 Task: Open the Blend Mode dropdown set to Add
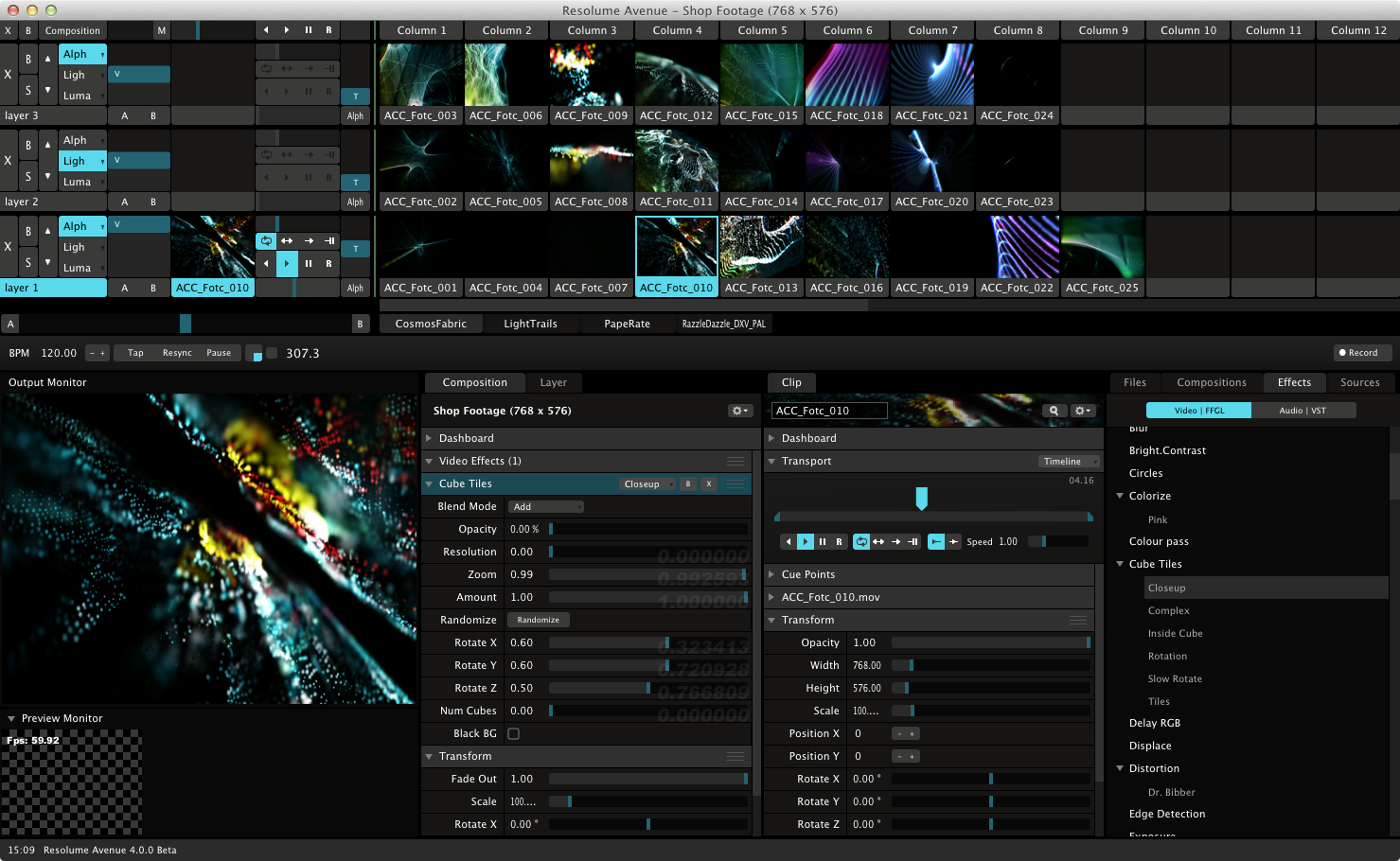point(545,507)
